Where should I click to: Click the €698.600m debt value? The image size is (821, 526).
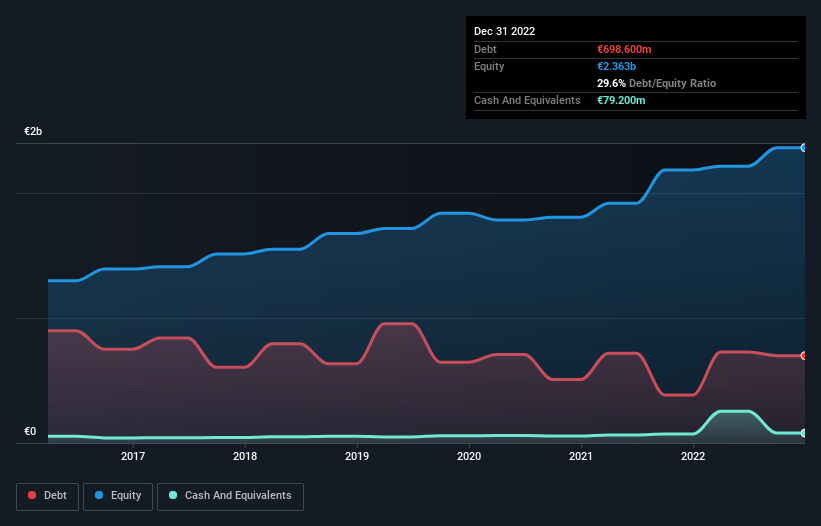coord(624,49)
